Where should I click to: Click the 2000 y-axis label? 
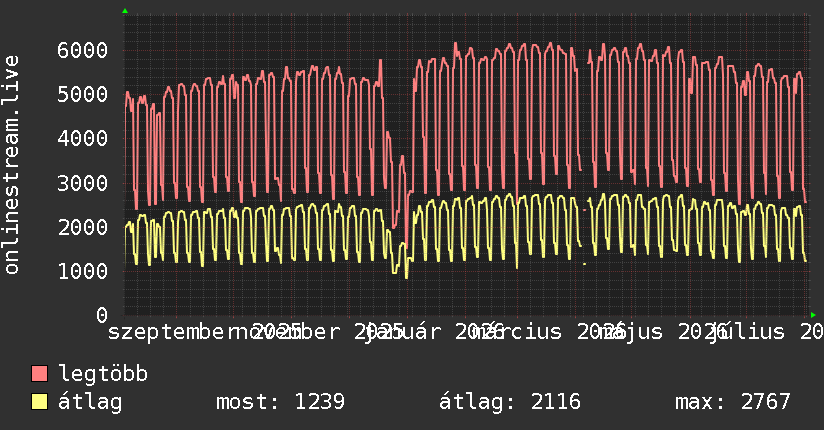pyautogui.click(x=83, y=227)
